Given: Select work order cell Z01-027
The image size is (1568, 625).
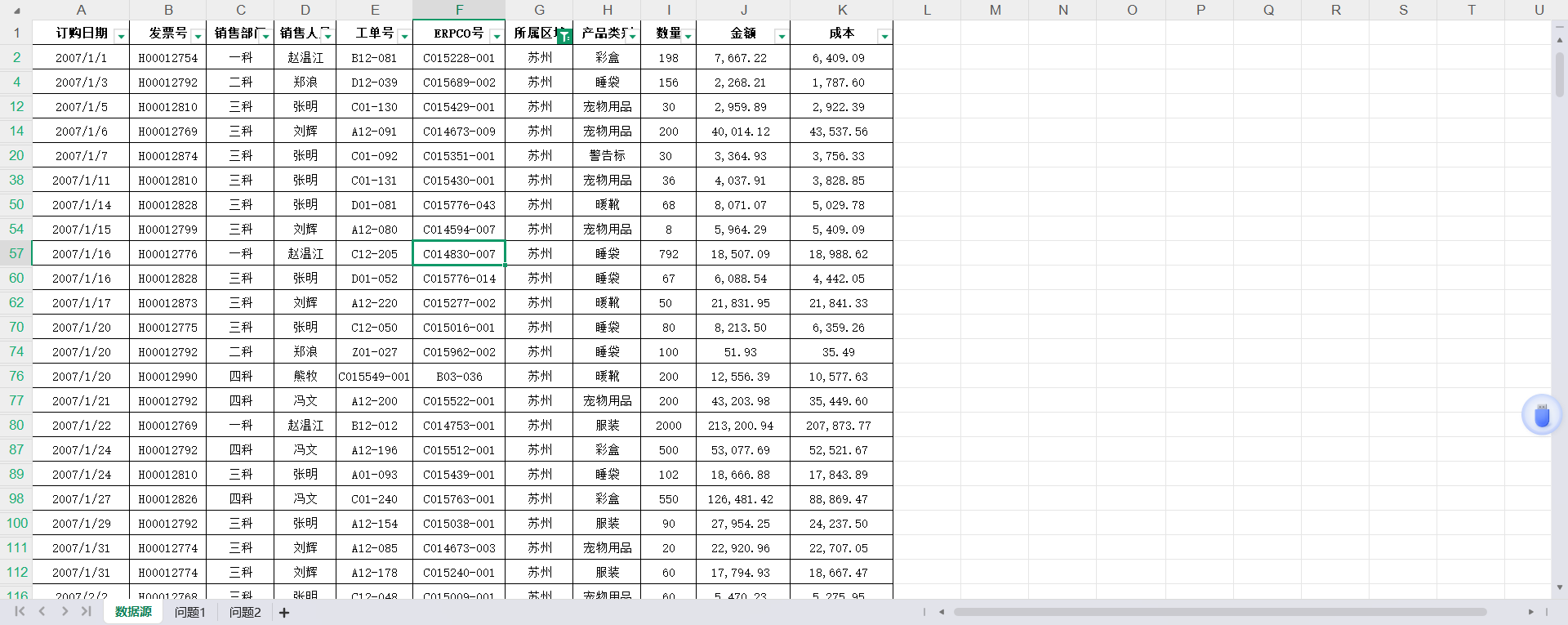Looking at the screenshot, I should point(374,351).
